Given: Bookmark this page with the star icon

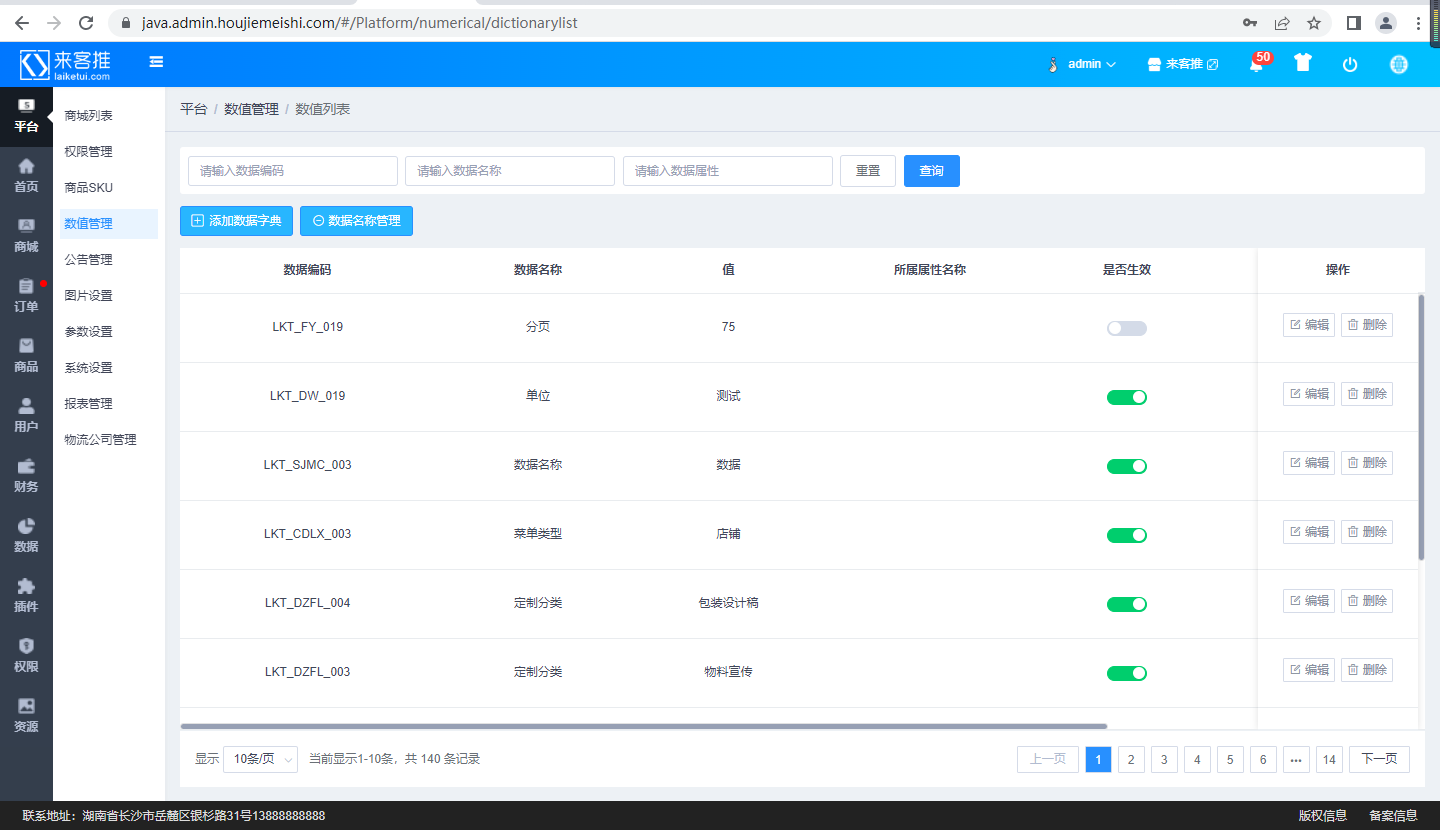Looking at the screenshot, I should click(x=1314, y=22).
